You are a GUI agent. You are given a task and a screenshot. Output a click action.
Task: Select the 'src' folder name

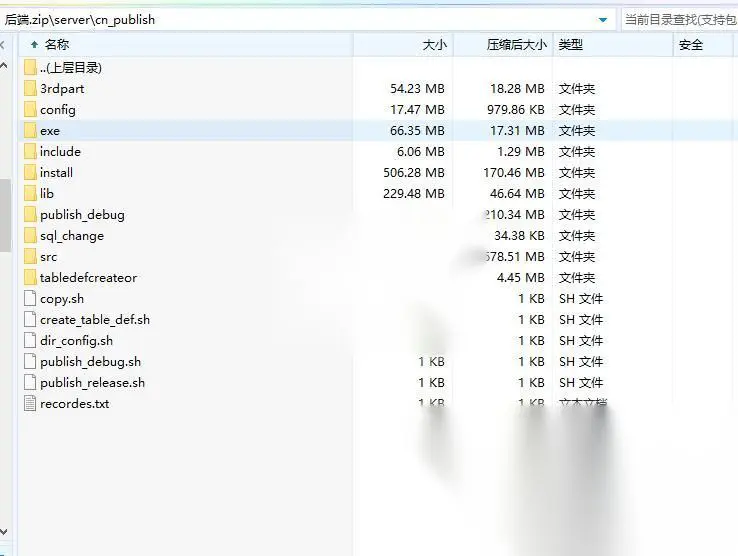click(x=48, y=257)
